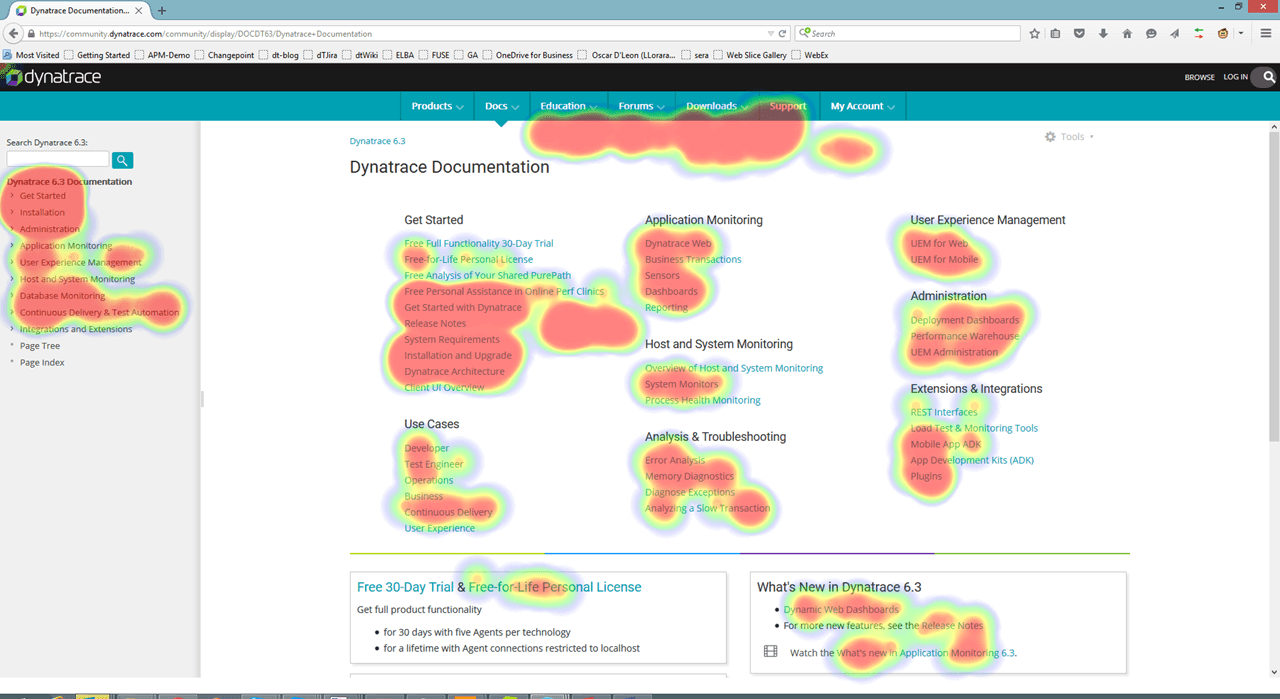Open the My Account dropdown menu

click(862, 106)
